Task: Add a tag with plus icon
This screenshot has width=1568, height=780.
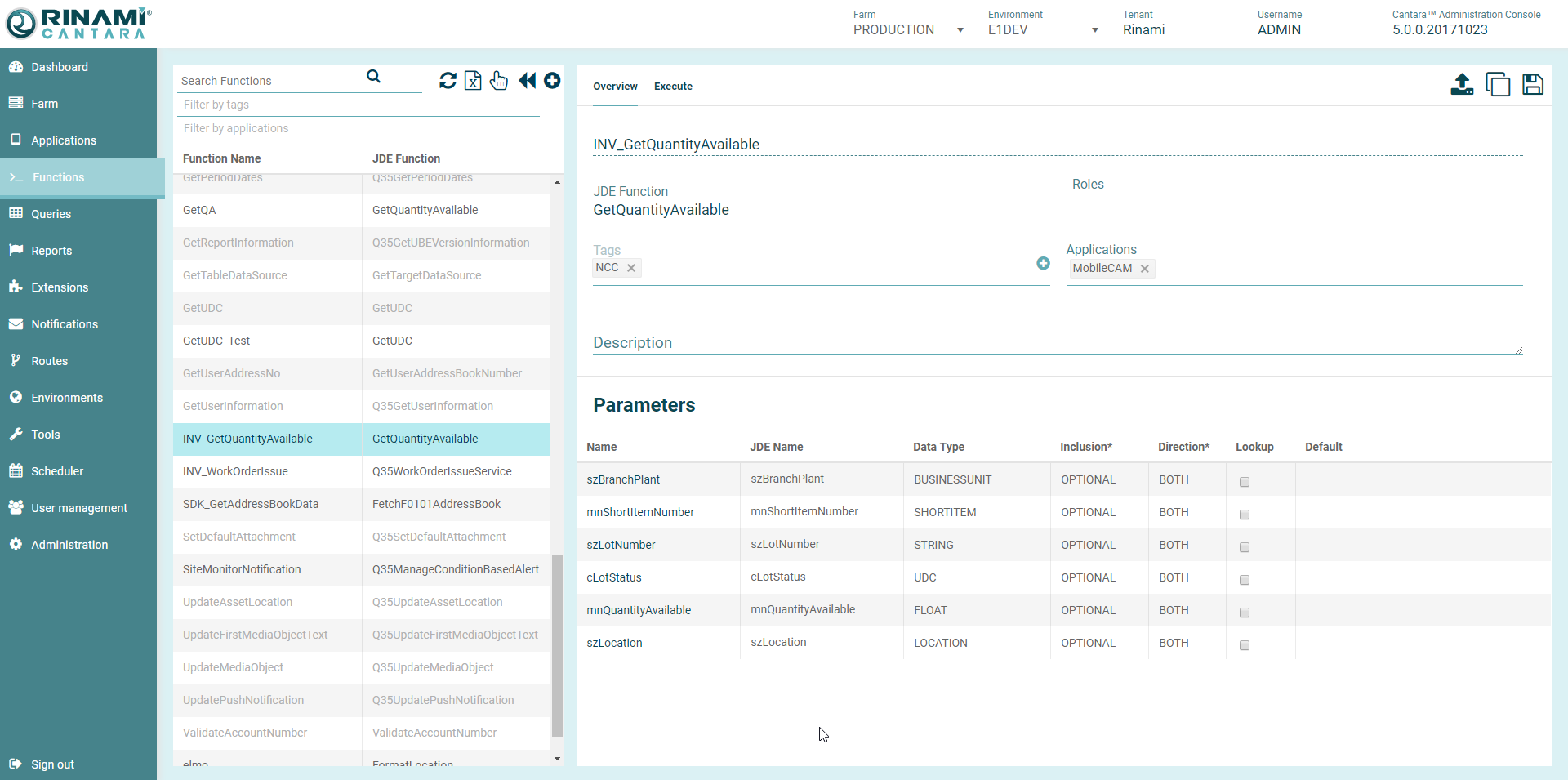Action: tap(1043, 263)
